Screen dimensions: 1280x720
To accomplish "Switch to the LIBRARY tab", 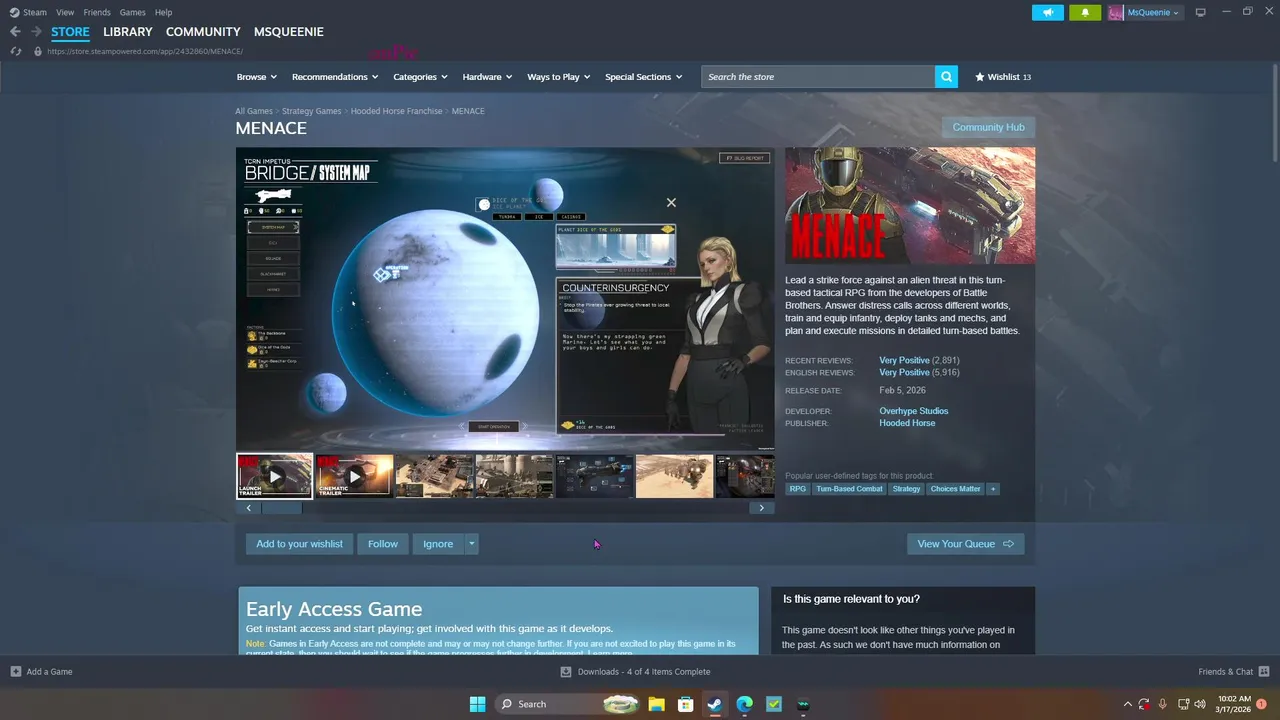I will [x=128, y=32].
